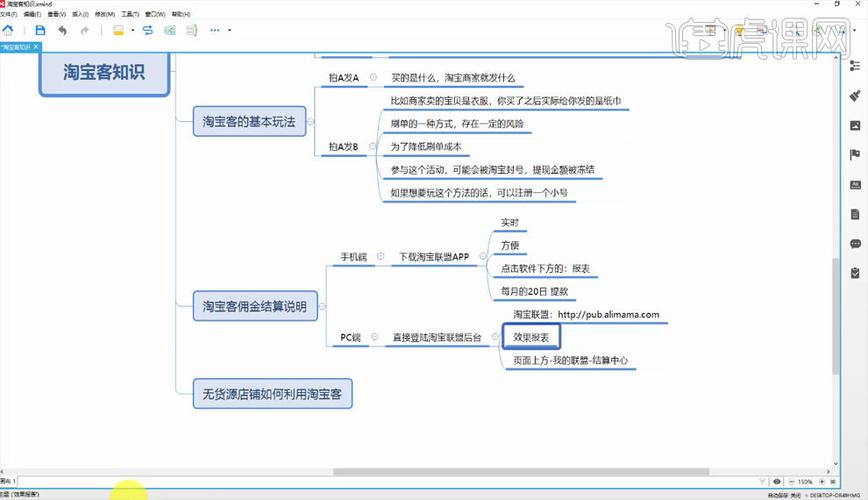Click the 自动保存 关闭 status entry
Viewport: 868px width, 500px height.
click(784, 495)
